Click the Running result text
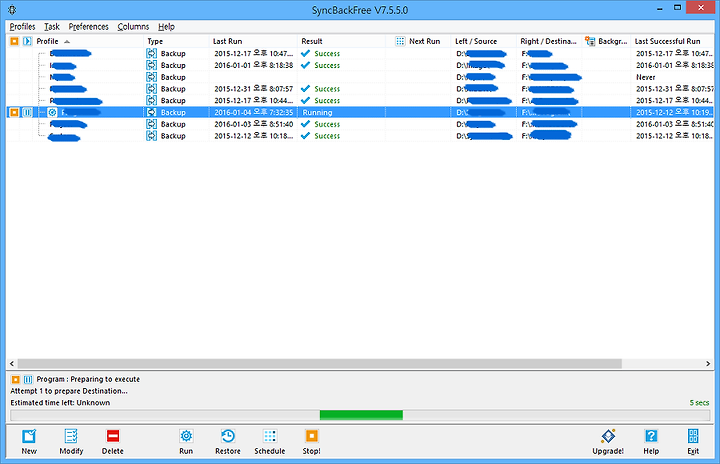This screenshot has height=464, width=720. click(x=317, y=112)
